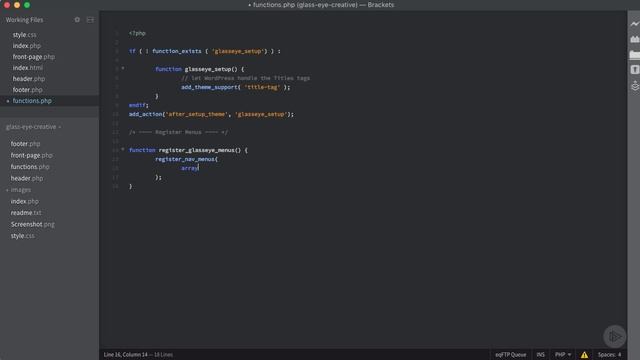Open functions.php in project tree

coord(30,167)
